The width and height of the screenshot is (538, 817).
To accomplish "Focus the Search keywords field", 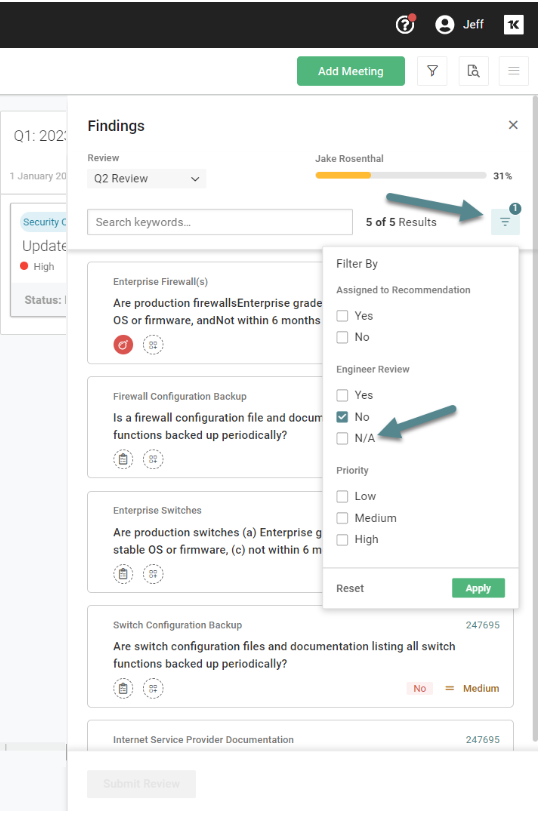I will (x=220, y=222).
